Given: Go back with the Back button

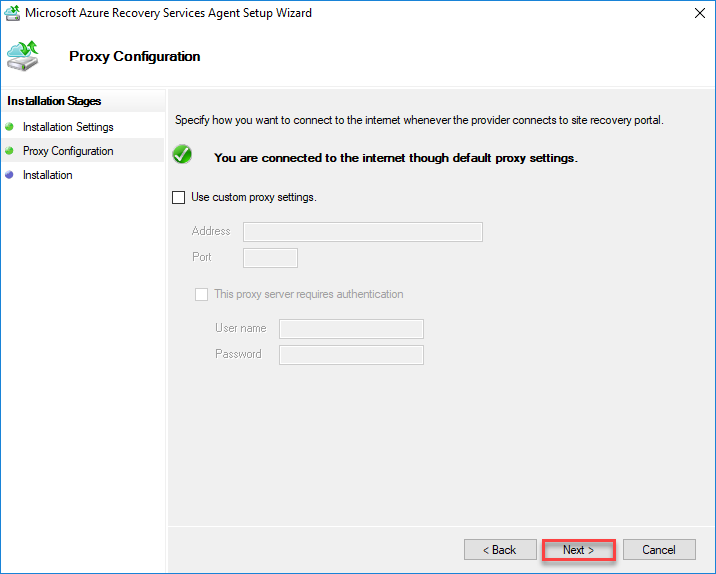Looking at the screenshot, I should pos(500,550).
